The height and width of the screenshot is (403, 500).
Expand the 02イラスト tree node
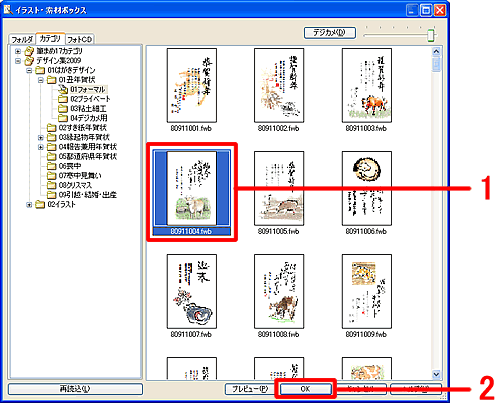pyautogui.click(x=29, y=205)
